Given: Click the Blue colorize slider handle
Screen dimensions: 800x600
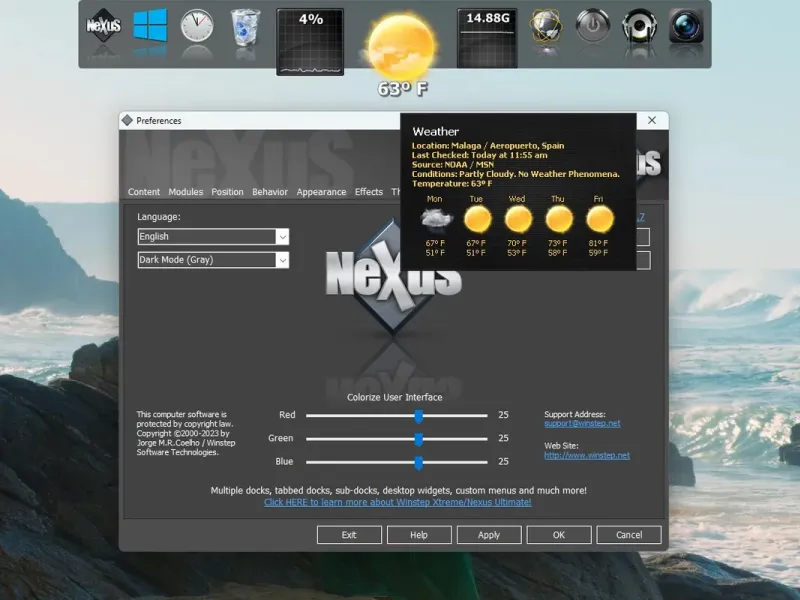Looking at the screenshot, I should click(418, 463).
